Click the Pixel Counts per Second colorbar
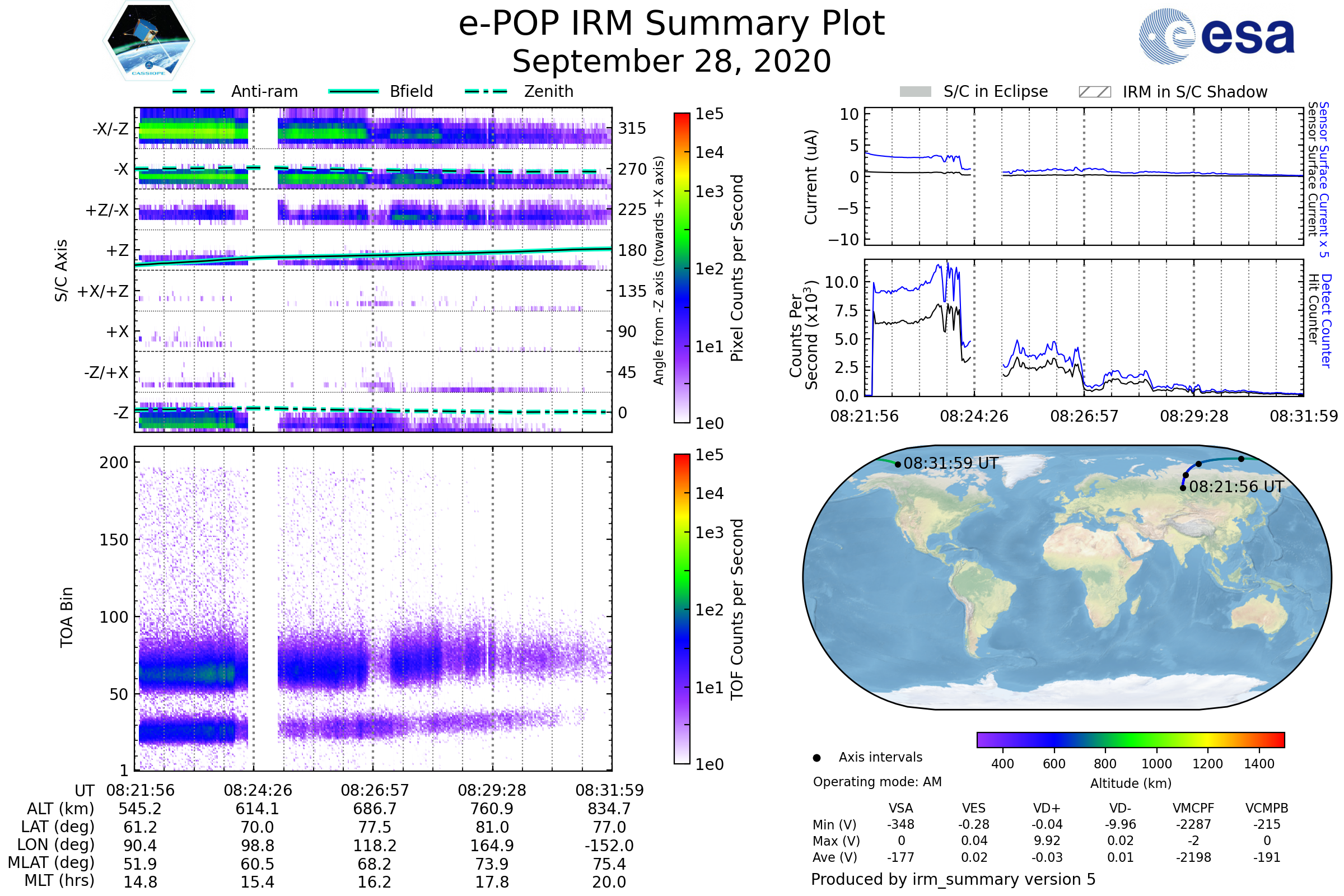 click(682, 268)
